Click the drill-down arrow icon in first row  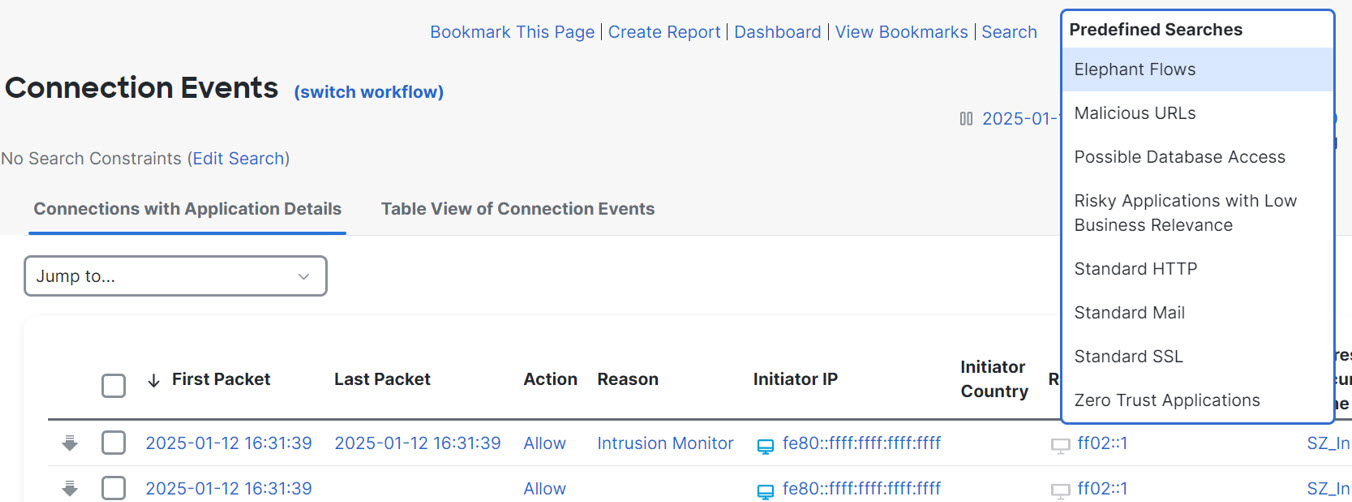[69, 444]
